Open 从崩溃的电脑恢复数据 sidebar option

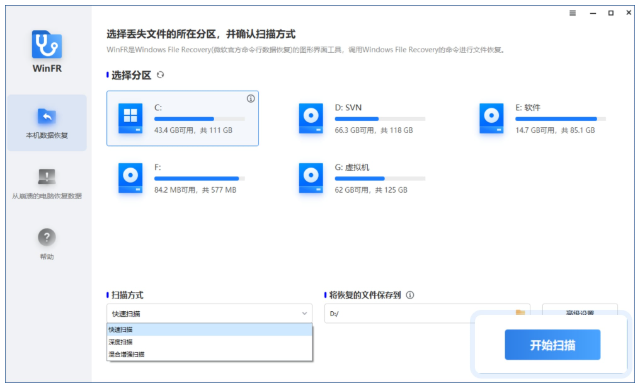point(47,184)
